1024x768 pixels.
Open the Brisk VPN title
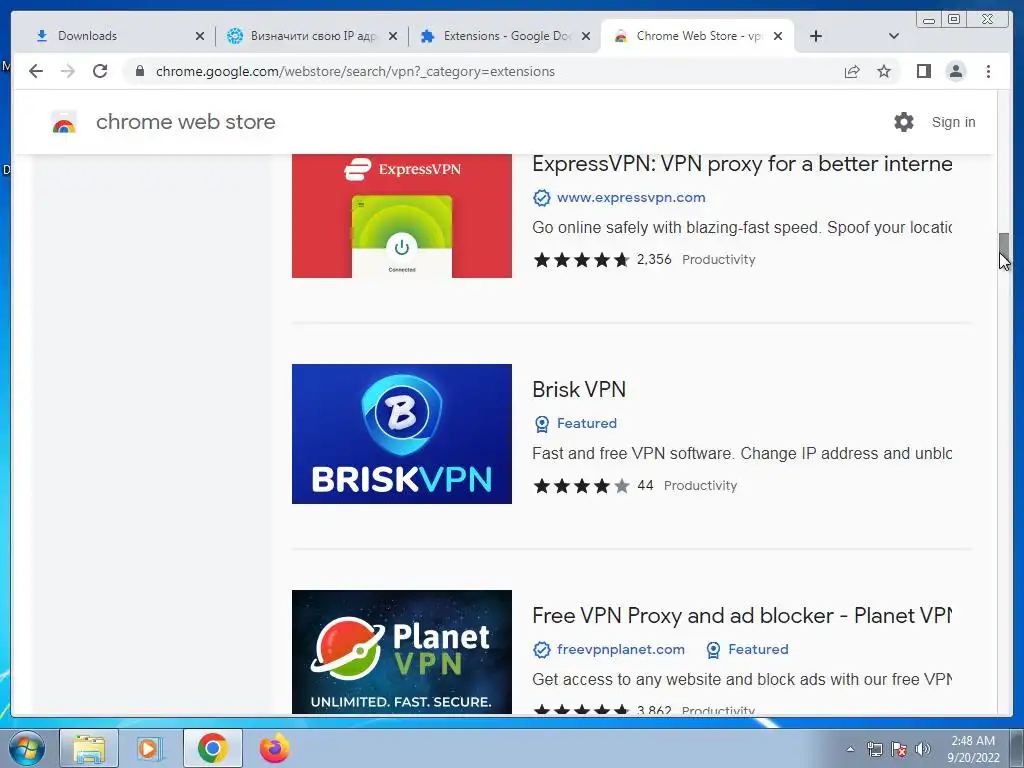[579, 389]
